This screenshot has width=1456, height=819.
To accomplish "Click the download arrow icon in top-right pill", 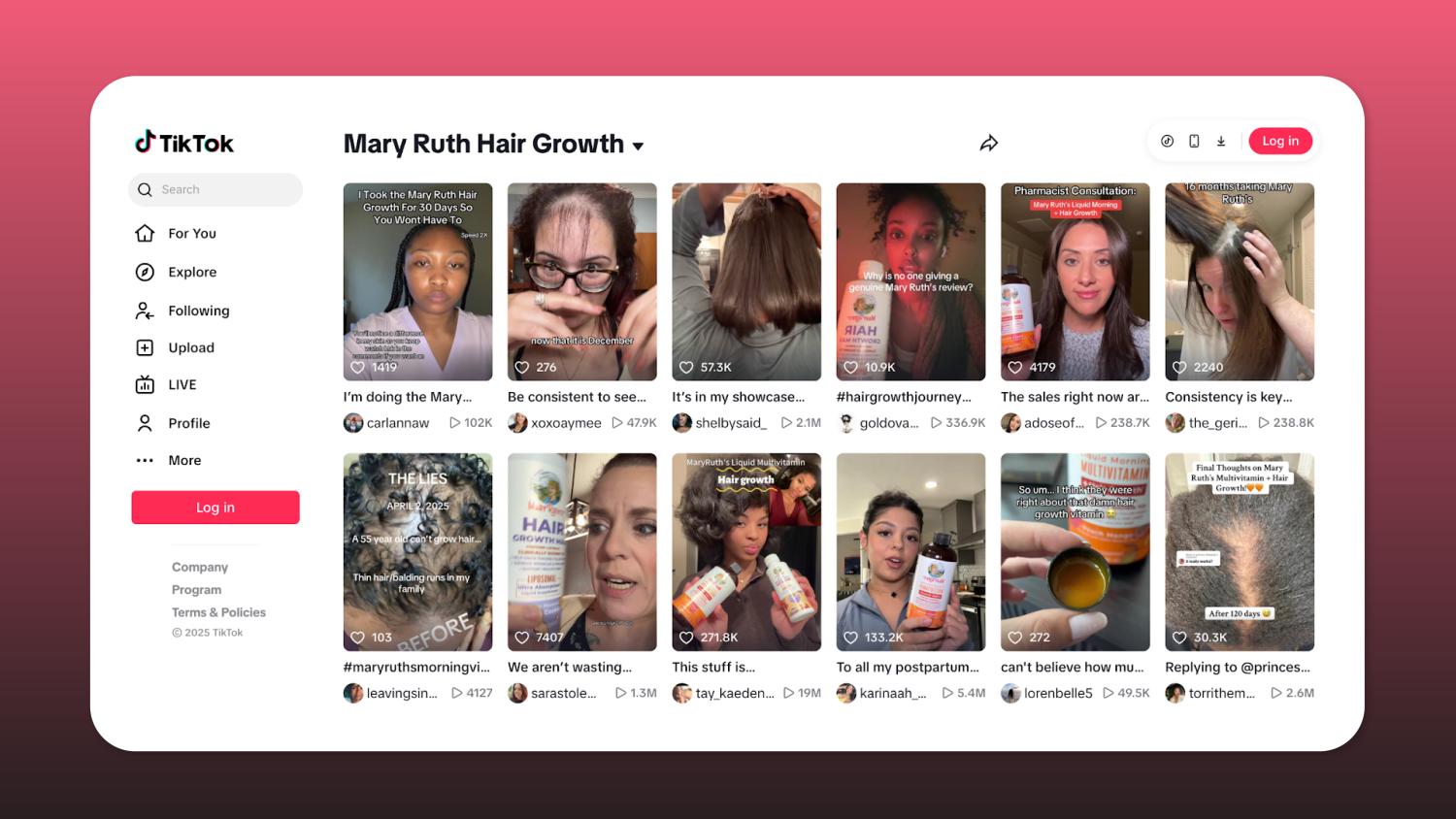I will 1221,142.
